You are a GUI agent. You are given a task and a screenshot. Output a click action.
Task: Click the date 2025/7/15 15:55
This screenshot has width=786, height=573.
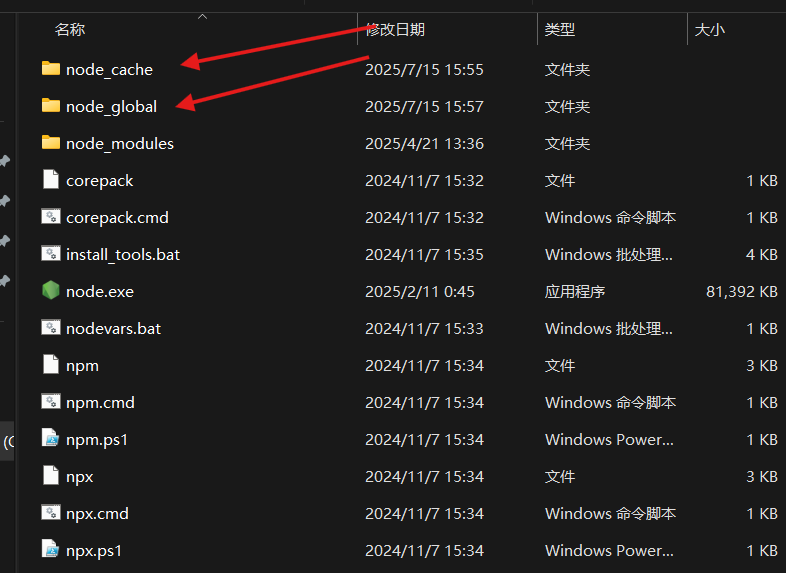(424, 69)
